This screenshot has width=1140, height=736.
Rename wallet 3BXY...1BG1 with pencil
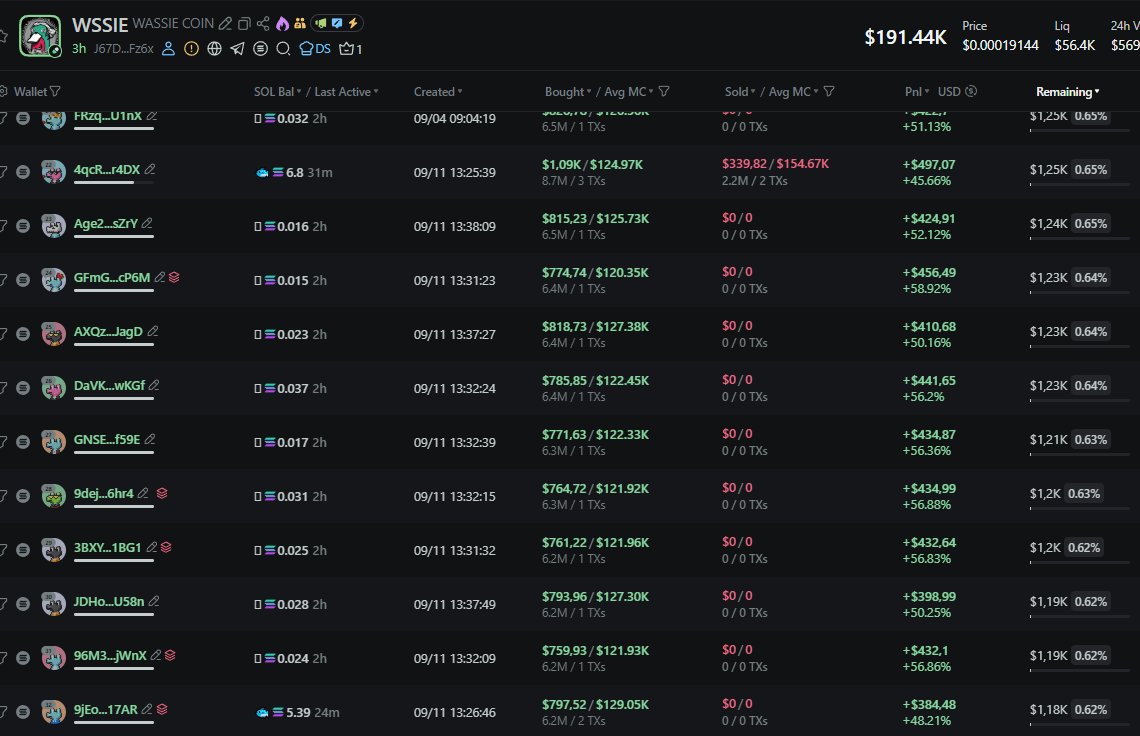(x=151, y=547)
